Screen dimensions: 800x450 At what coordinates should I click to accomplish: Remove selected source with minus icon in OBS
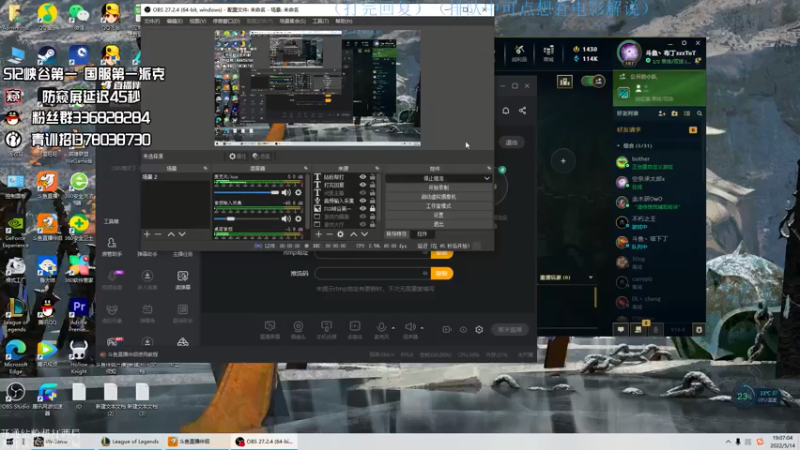tap(329, 234)
